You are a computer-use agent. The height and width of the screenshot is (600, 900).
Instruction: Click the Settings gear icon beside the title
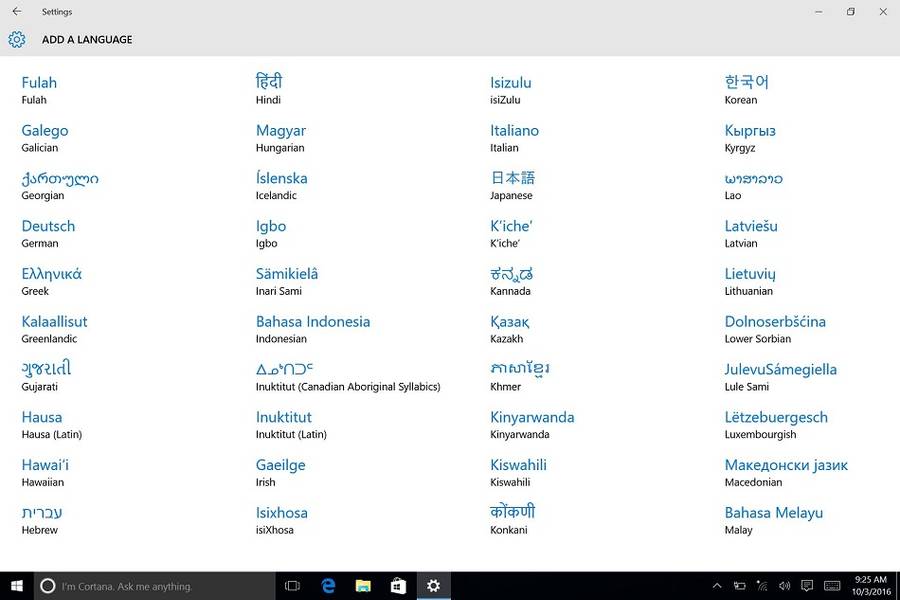click(17, 40)
